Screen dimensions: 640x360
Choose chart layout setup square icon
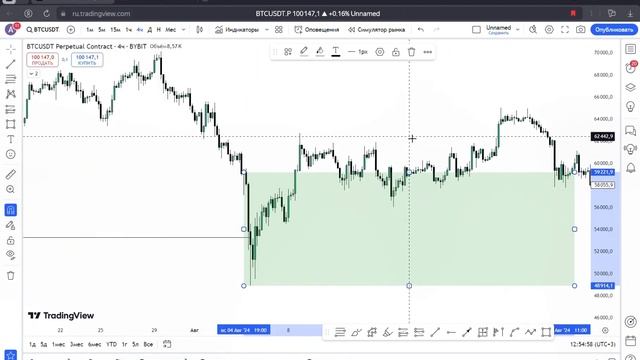[x=476, y=29]
